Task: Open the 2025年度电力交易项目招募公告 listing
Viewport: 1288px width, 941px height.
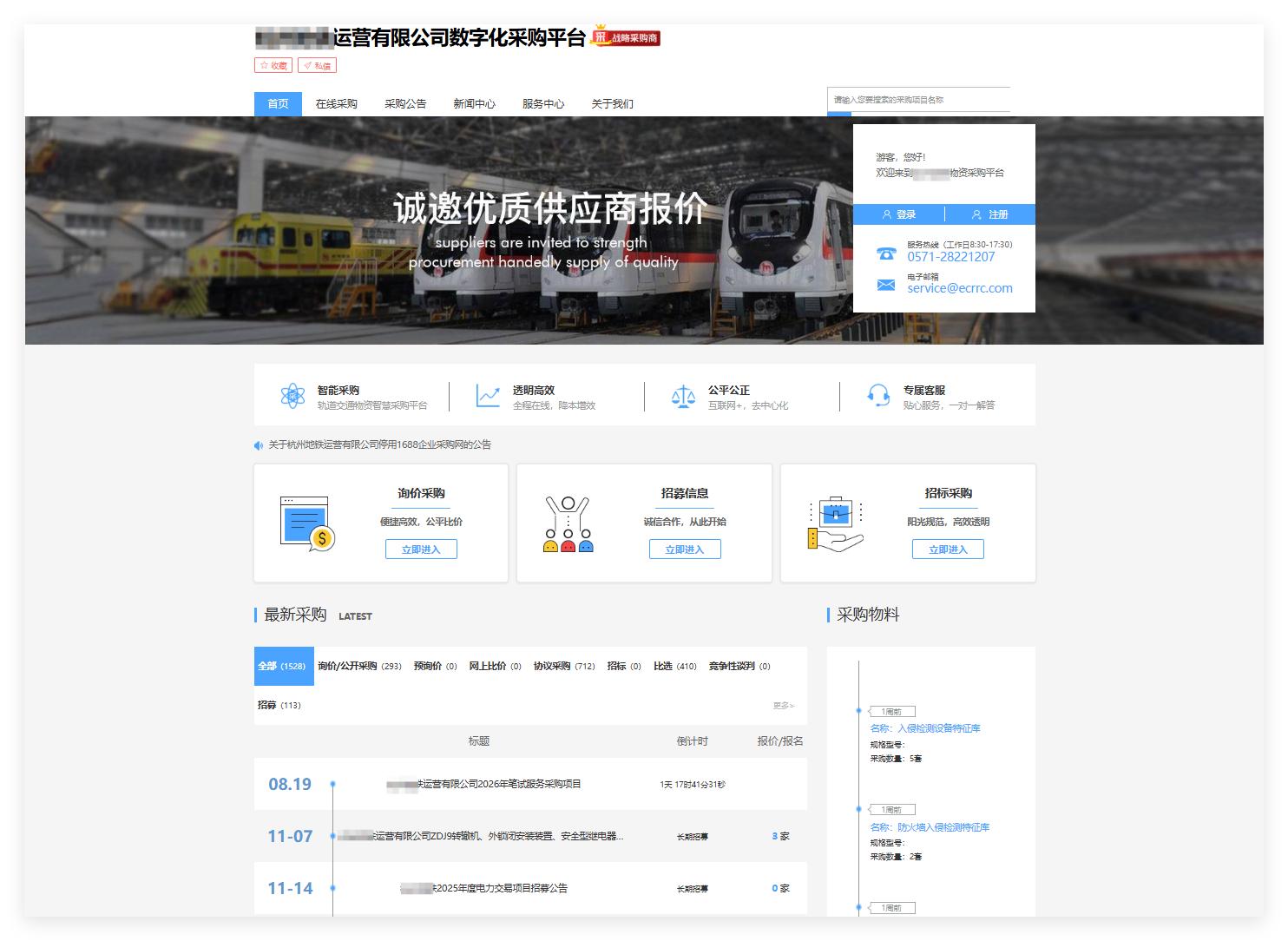Action: [x=483, y=888]
